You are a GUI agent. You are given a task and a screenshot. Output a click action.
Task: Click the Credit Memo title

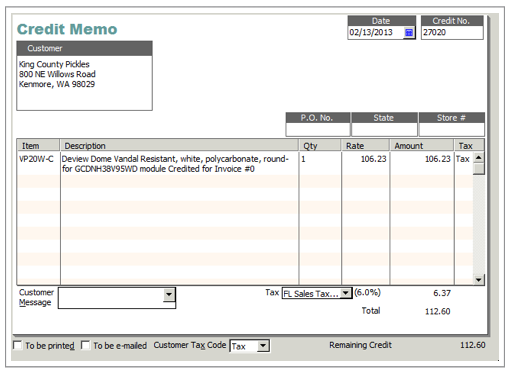tap(67, 29)
